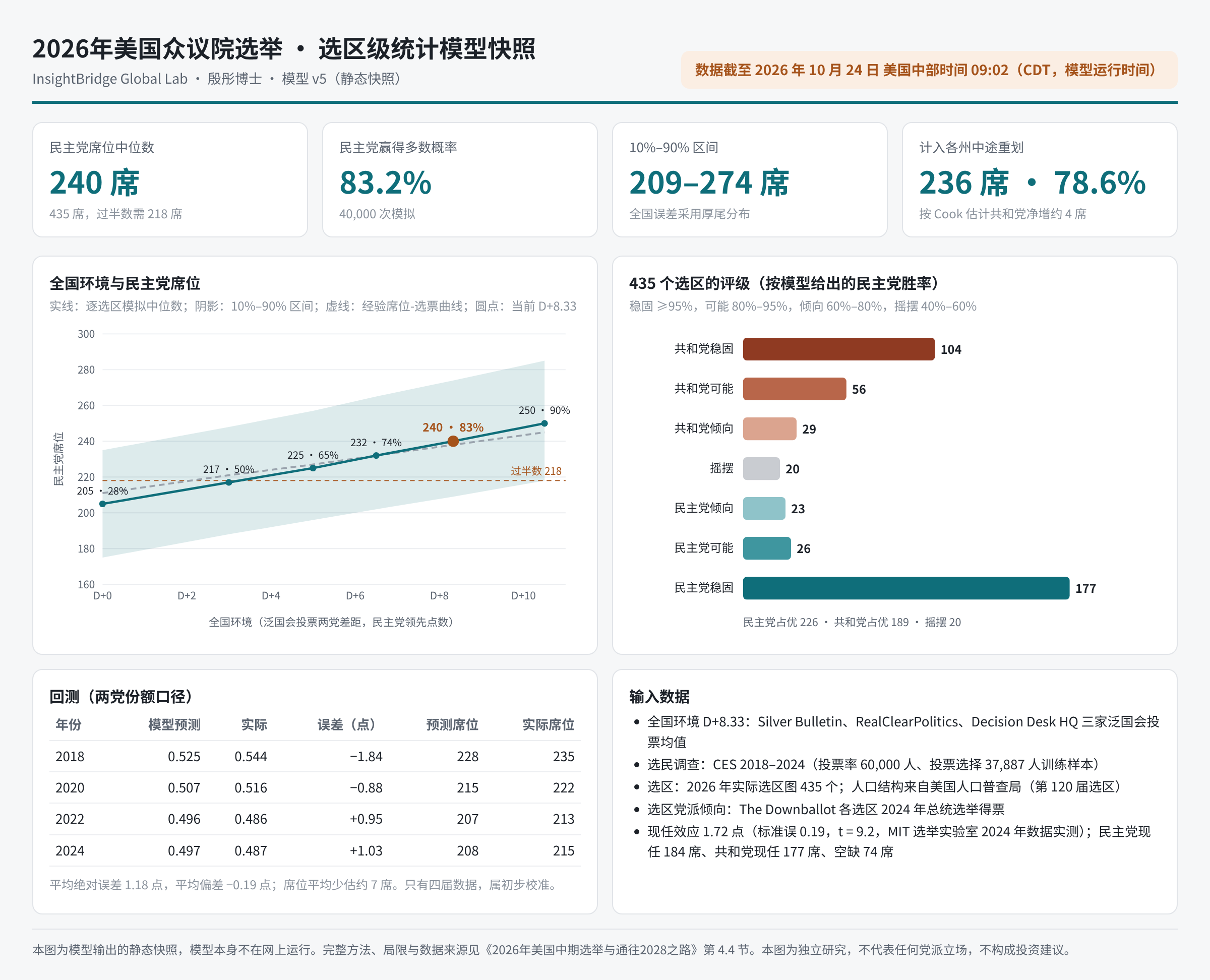Screen dimensions: 1210x980
Task: Click the orange data timestamp banner
Action: [x=929, y=70]
